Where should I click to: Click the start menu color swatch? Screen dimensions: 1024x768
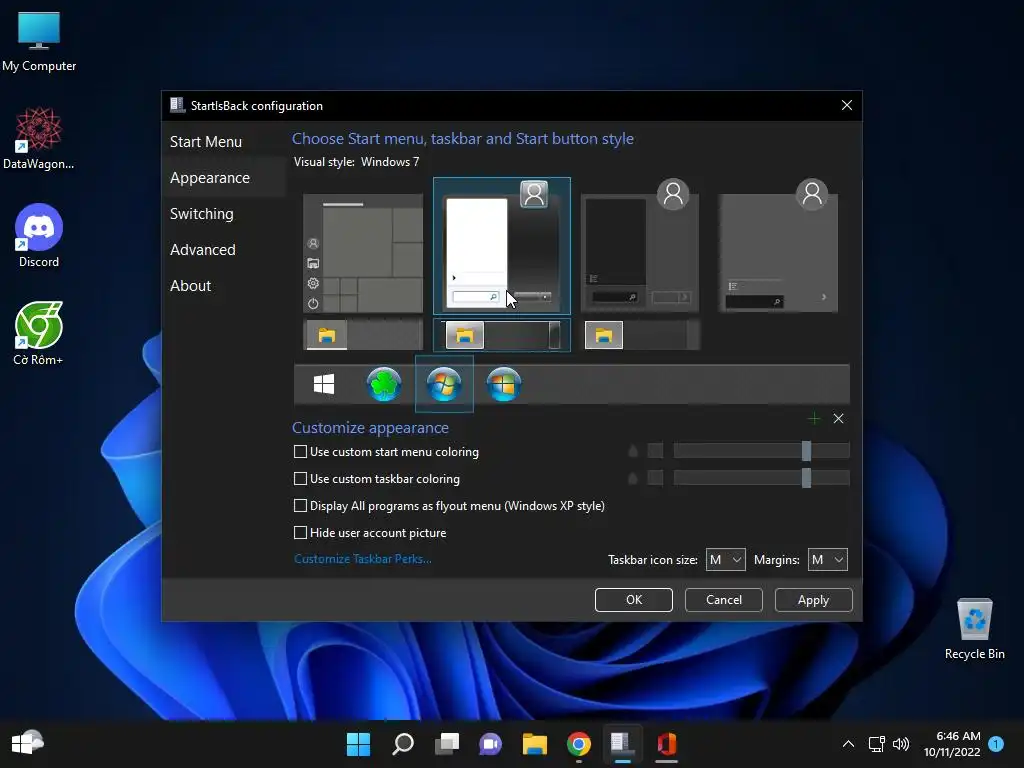[655, 451]
